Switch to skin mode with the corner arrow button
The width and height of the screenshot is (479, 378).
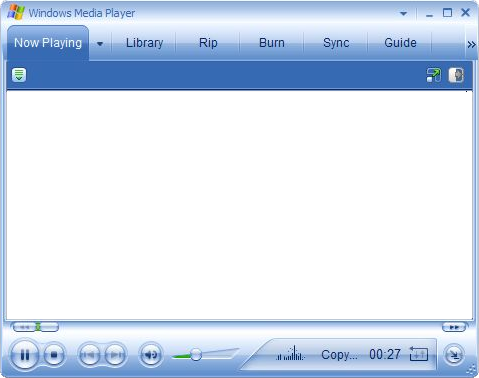(x=454, y=355)
